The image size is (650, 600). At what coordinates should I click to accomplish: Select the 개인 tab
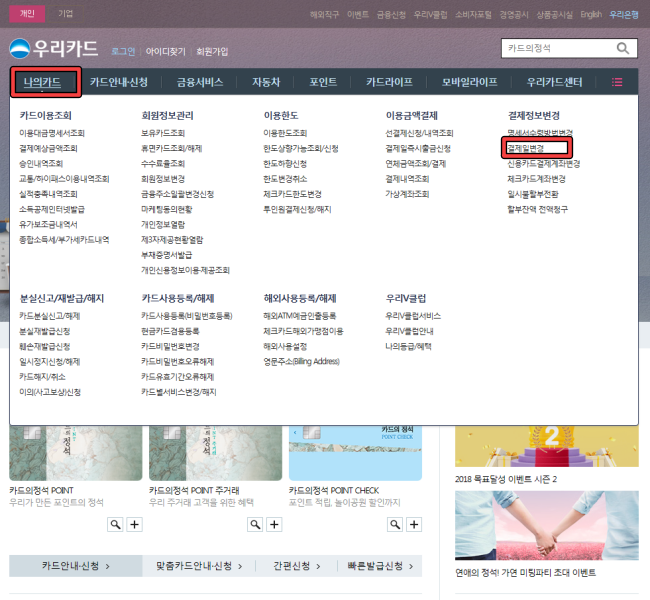27,14
